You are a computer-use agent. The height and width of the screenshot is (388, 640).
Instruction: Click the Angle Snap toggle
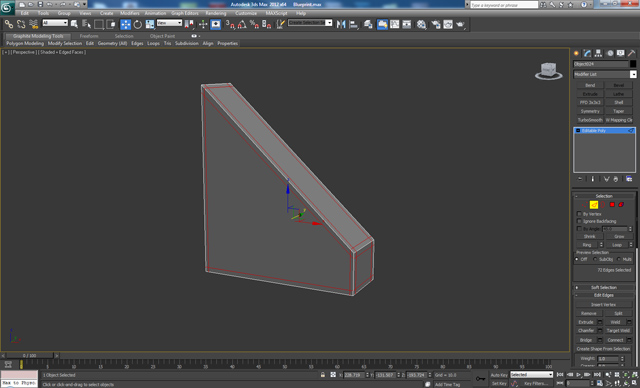[242, 24]
